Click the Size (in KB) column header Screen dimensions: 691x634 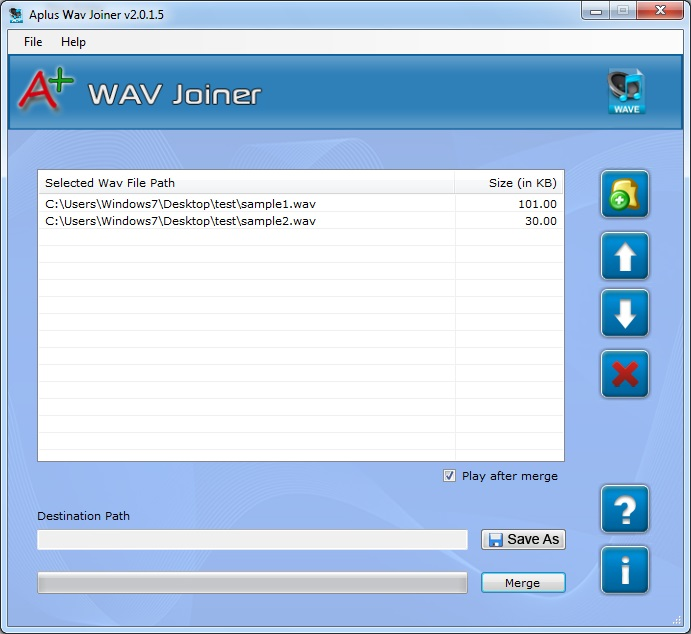tap(509, 183)
